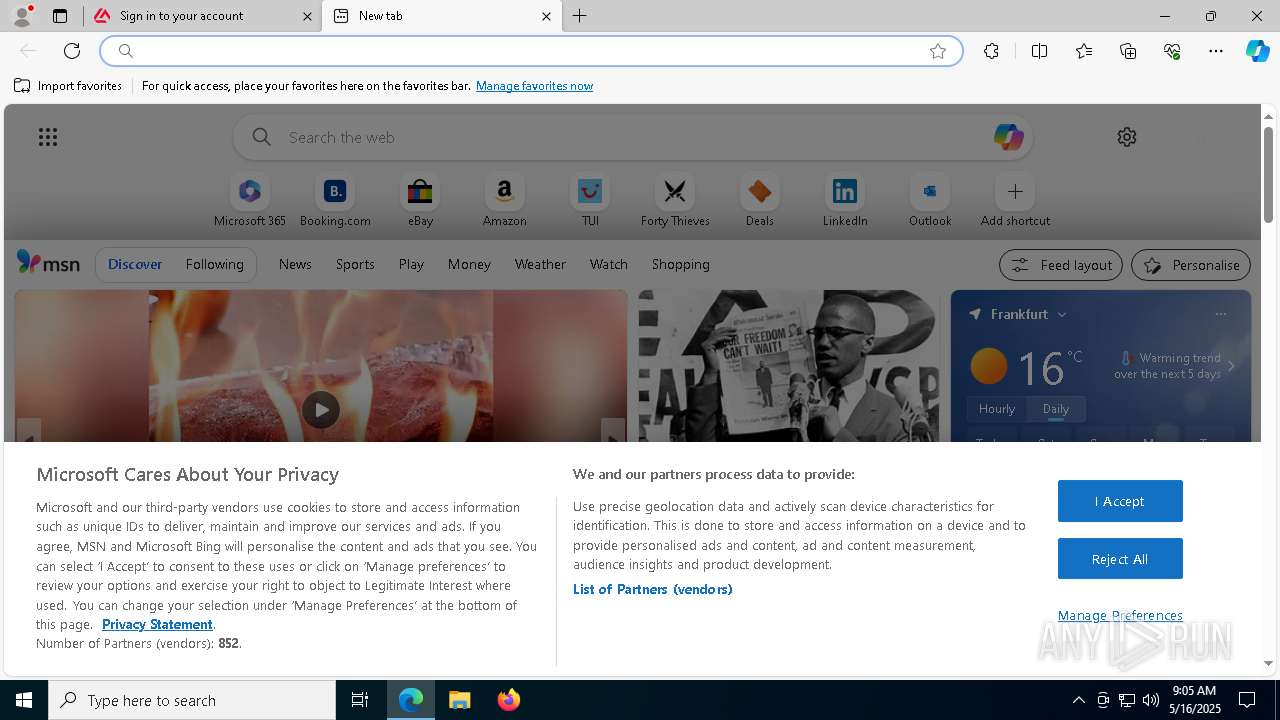Viewport: 1280px width, 720px height.
Task: Open TUI shortcut
Action: [590, 201]
